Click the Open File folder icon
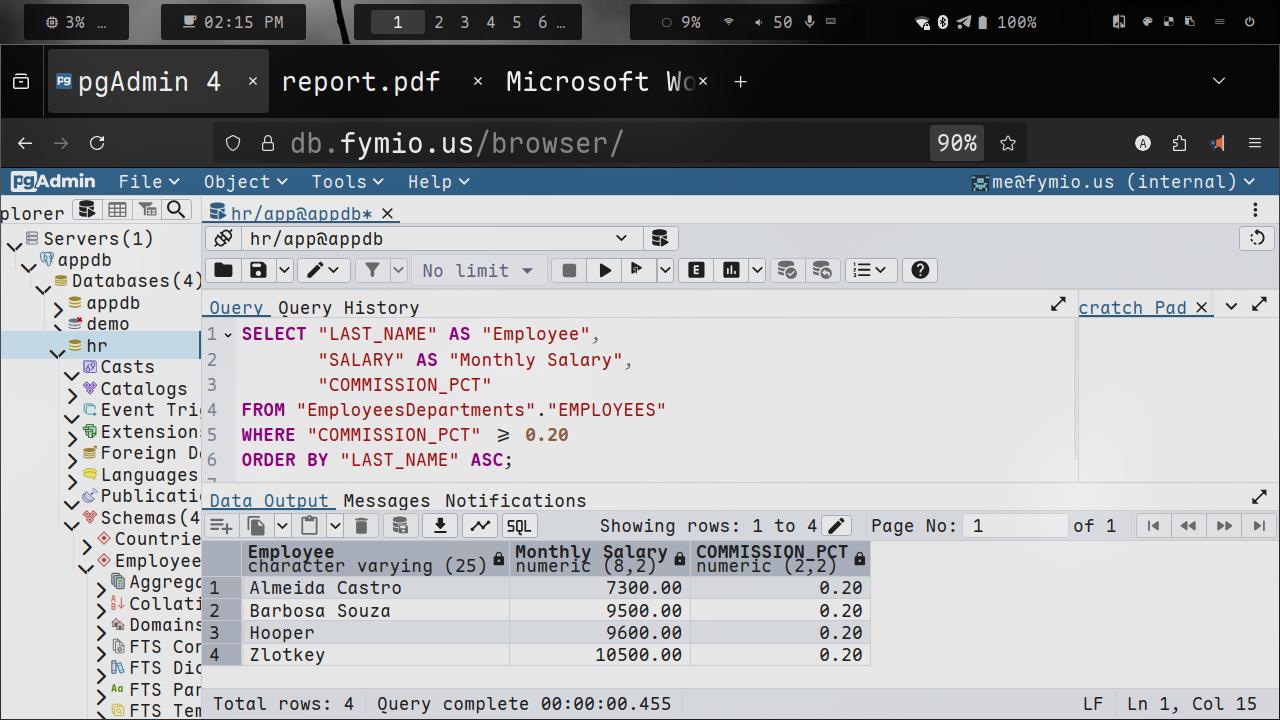 pos(223,270)
